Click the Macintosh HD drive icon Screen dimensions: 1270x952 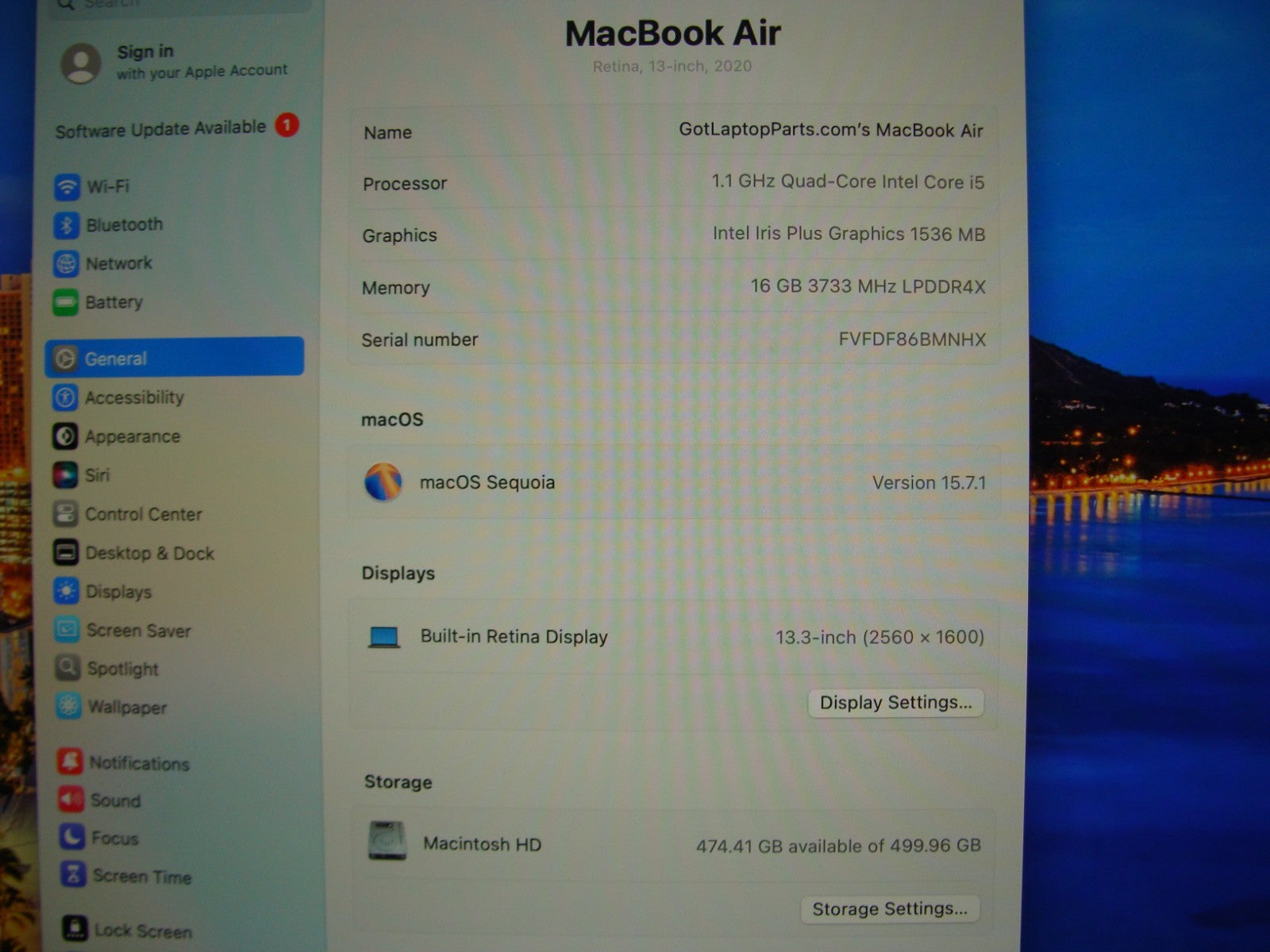coord(387,842)
